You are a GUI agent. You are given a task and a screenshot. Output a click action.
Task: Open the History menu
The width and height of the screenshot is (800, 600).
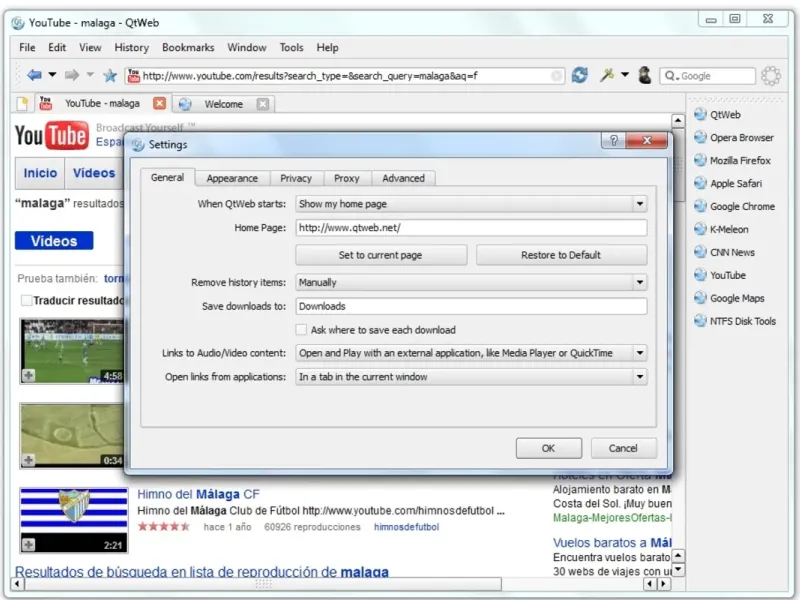(132, 47)
